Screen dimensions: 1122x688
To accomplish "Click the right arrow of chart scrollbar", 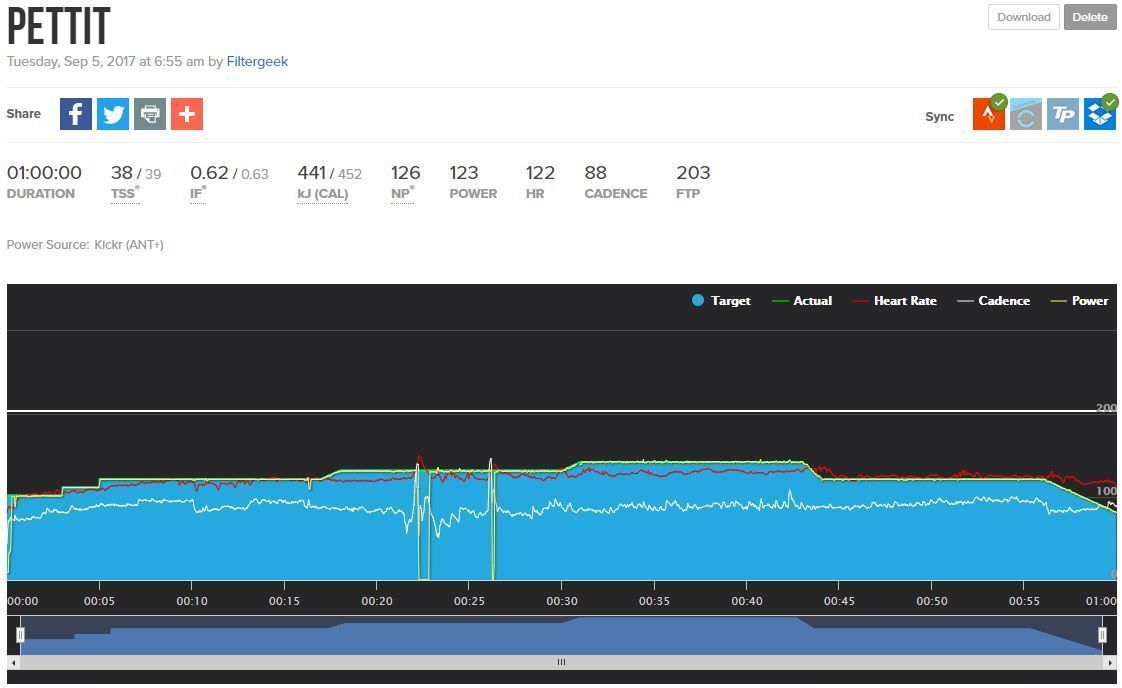I will pyautogui.click(x=1109, y=662).
